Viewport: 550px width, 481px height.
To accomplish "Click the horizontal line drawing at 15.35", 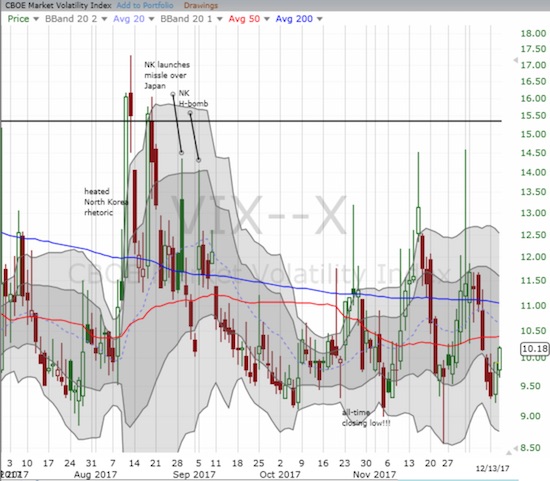I will [251, 121].
